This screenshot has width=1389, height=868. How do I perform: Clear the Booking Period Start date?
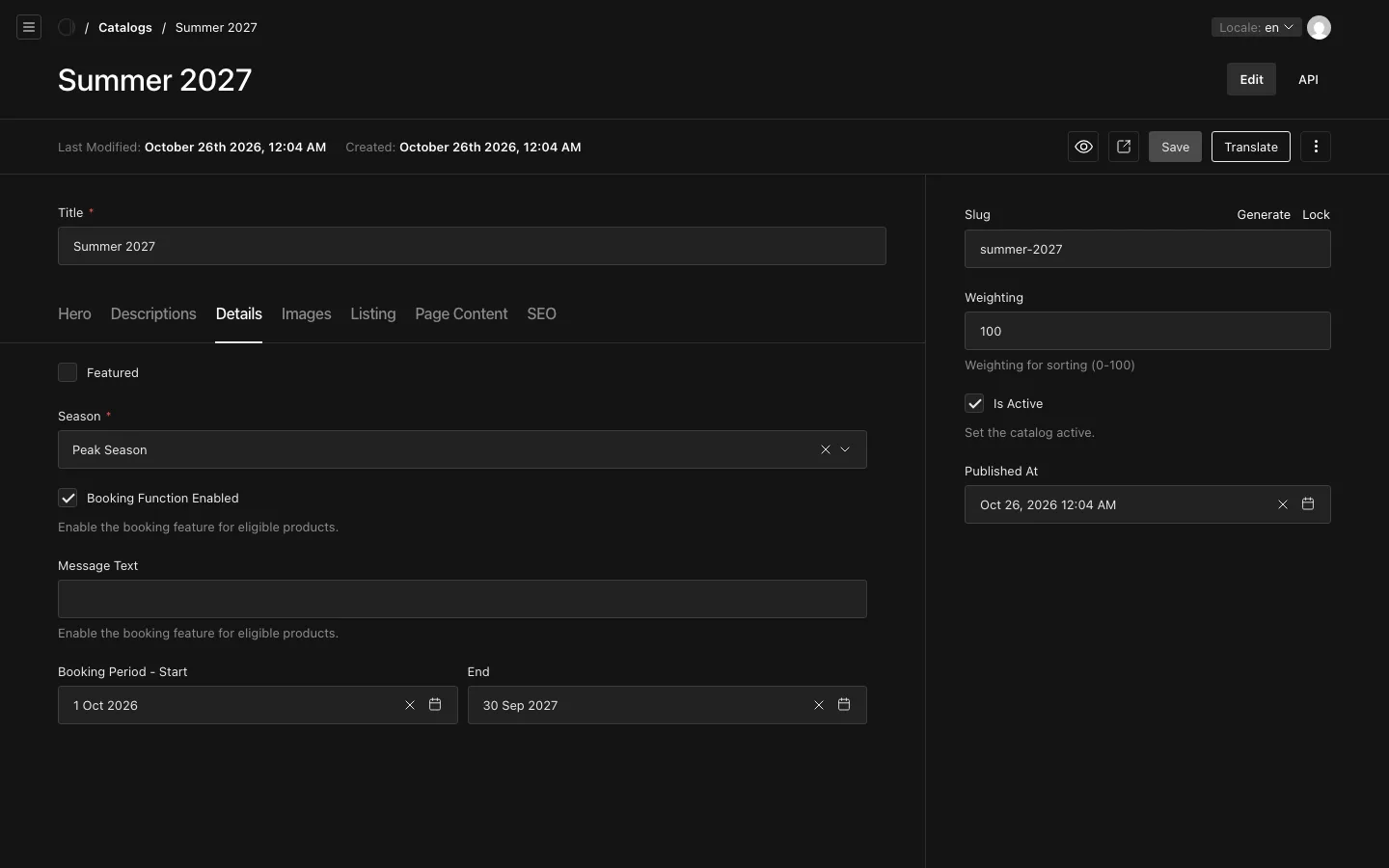[x=410, y=705]
